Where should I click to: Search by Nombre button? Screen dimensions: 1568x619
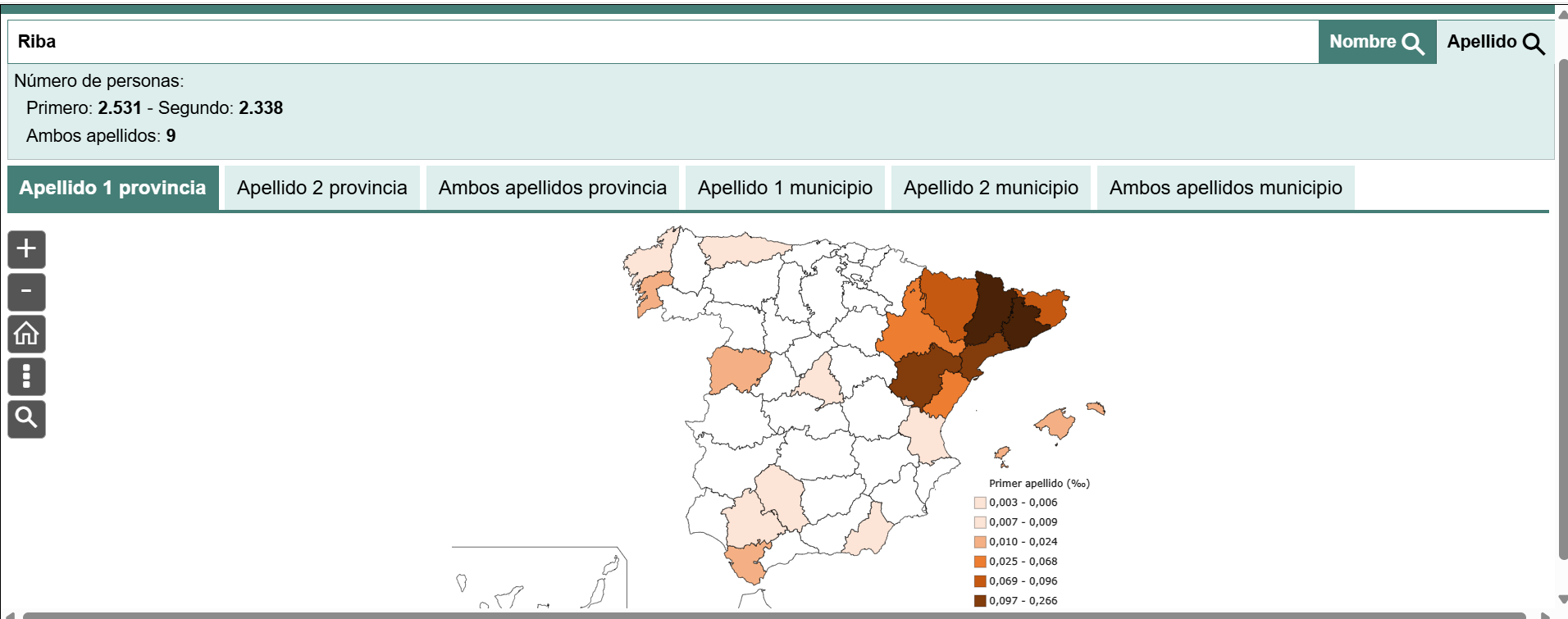(1376, 42)
